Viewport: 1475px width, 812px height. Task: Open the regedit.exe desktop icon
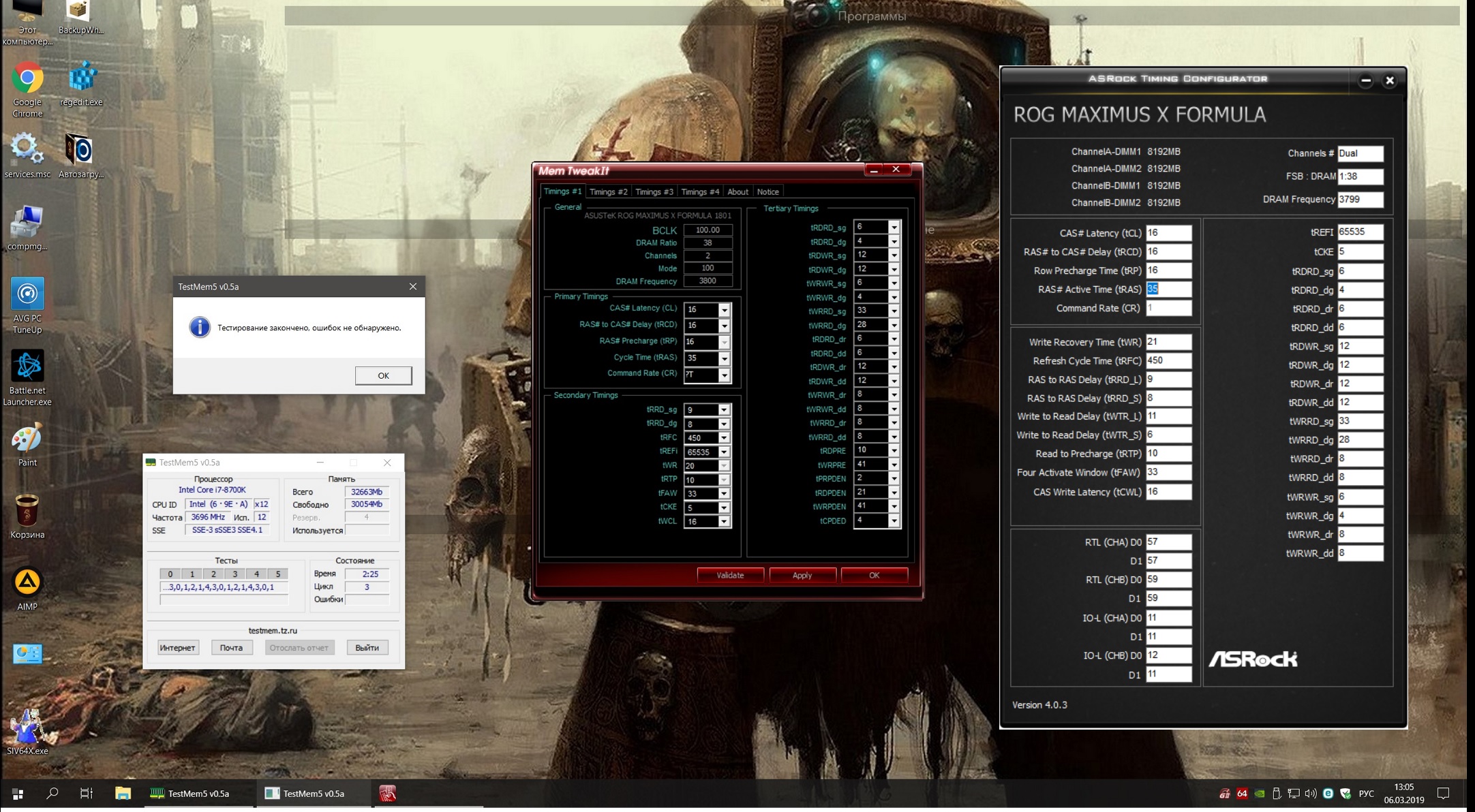tap(81, 76)
